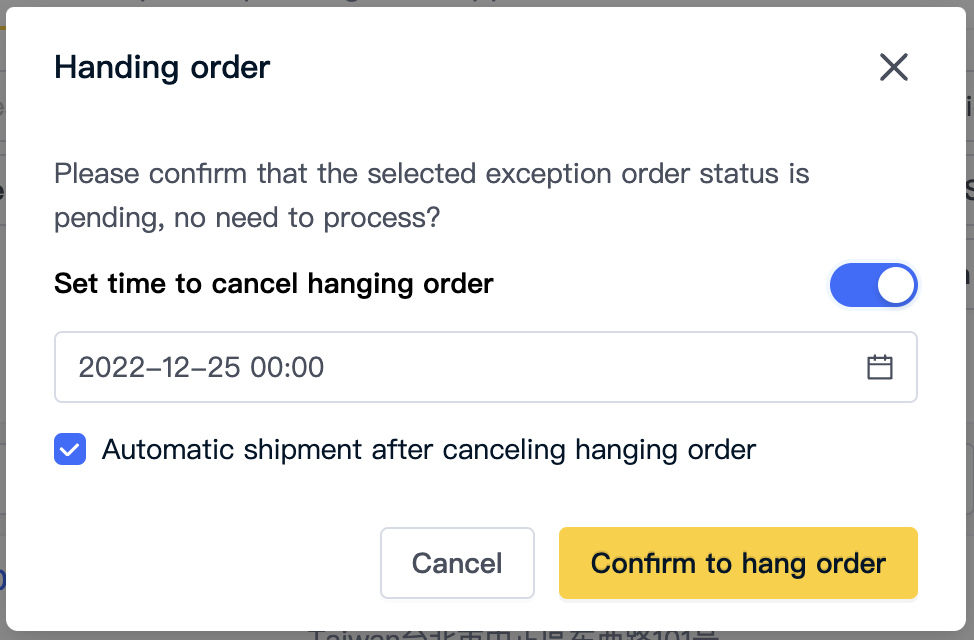Click the white checkmark in the blue box
Viewport: 974px width, 640px height.
click(70, 450)
